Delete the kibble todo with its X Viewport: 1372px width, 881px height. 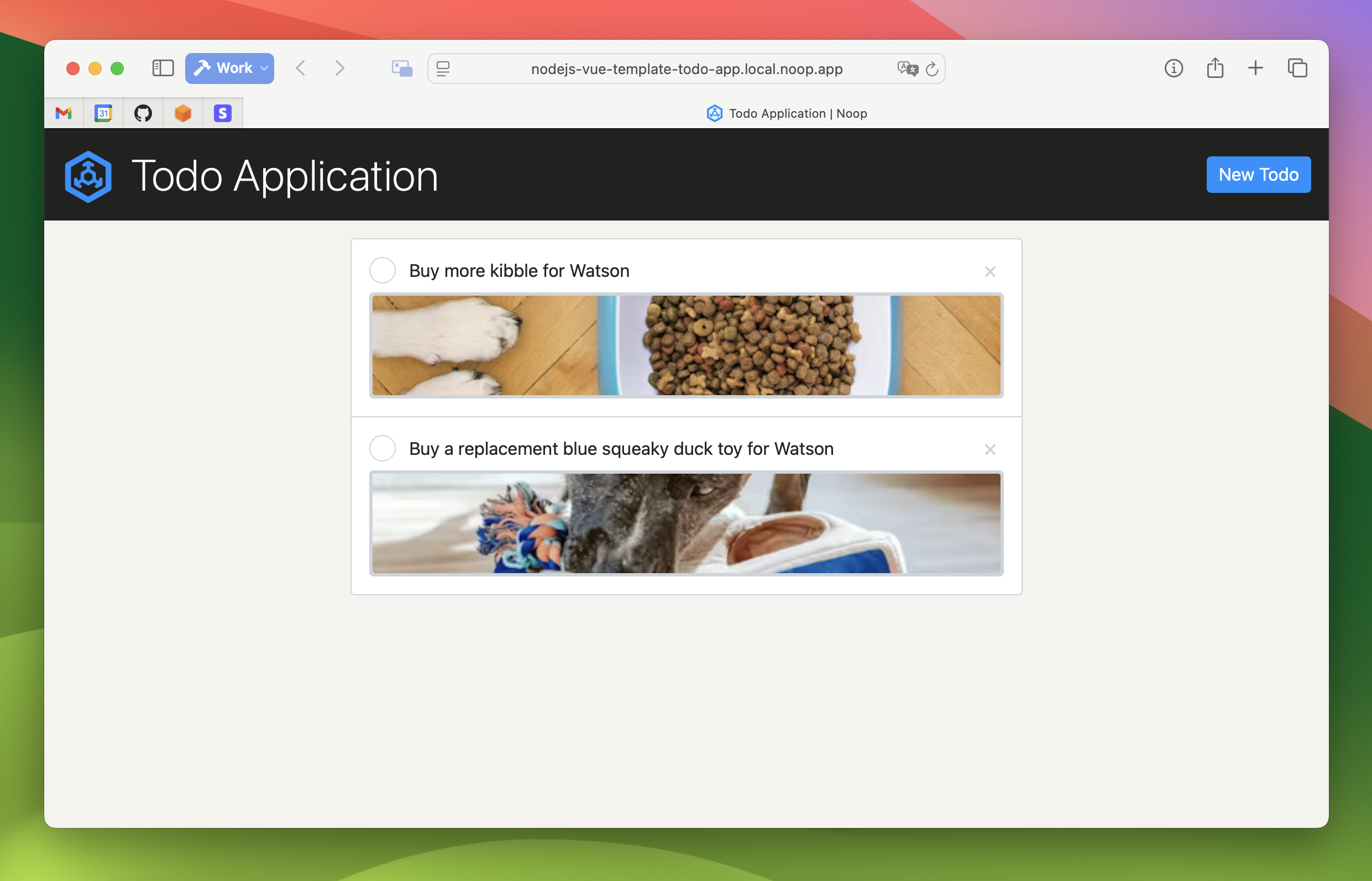coord(990,271)
